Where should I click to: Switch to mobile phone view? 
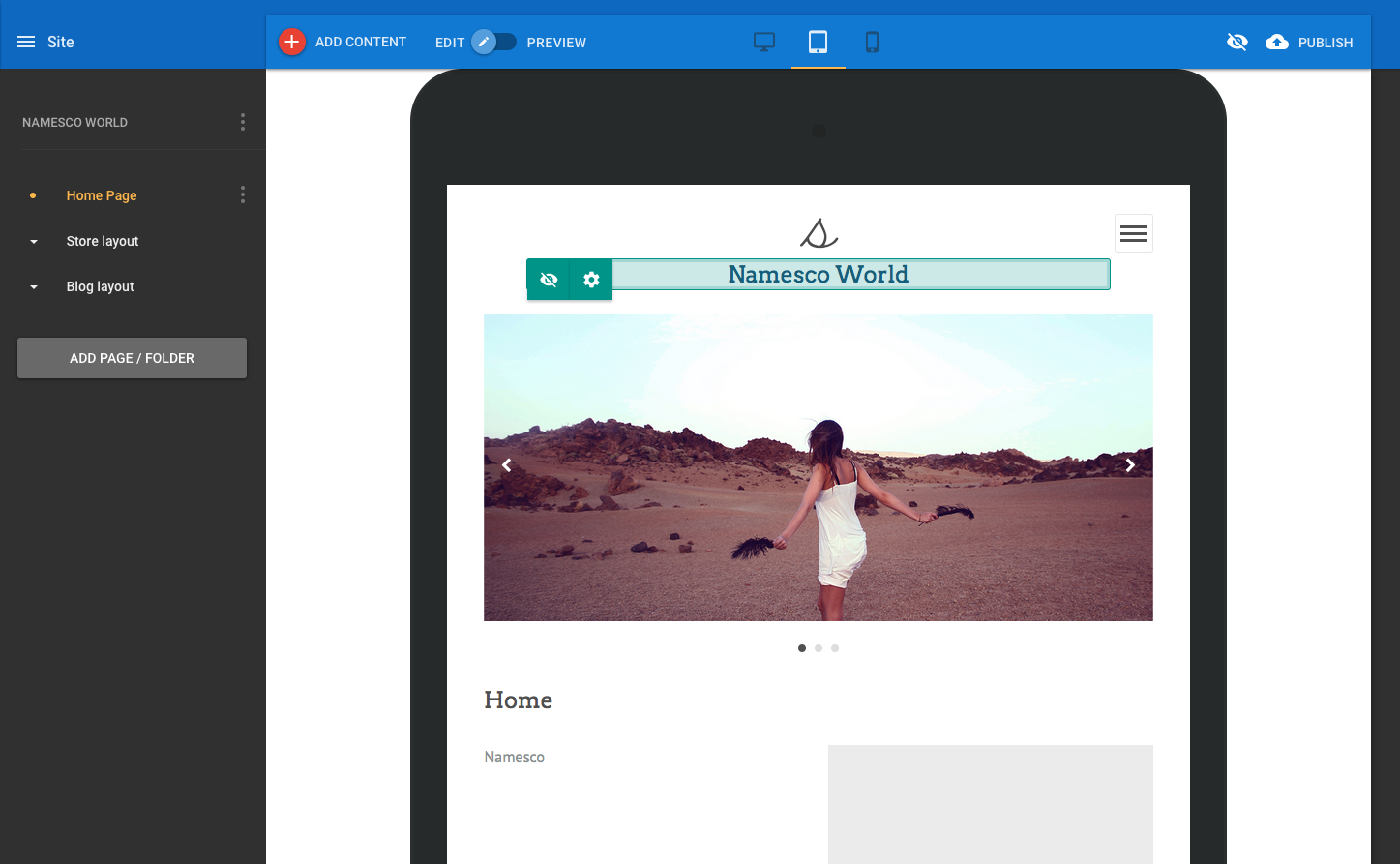pyautogui.click(x=872, y=42)
